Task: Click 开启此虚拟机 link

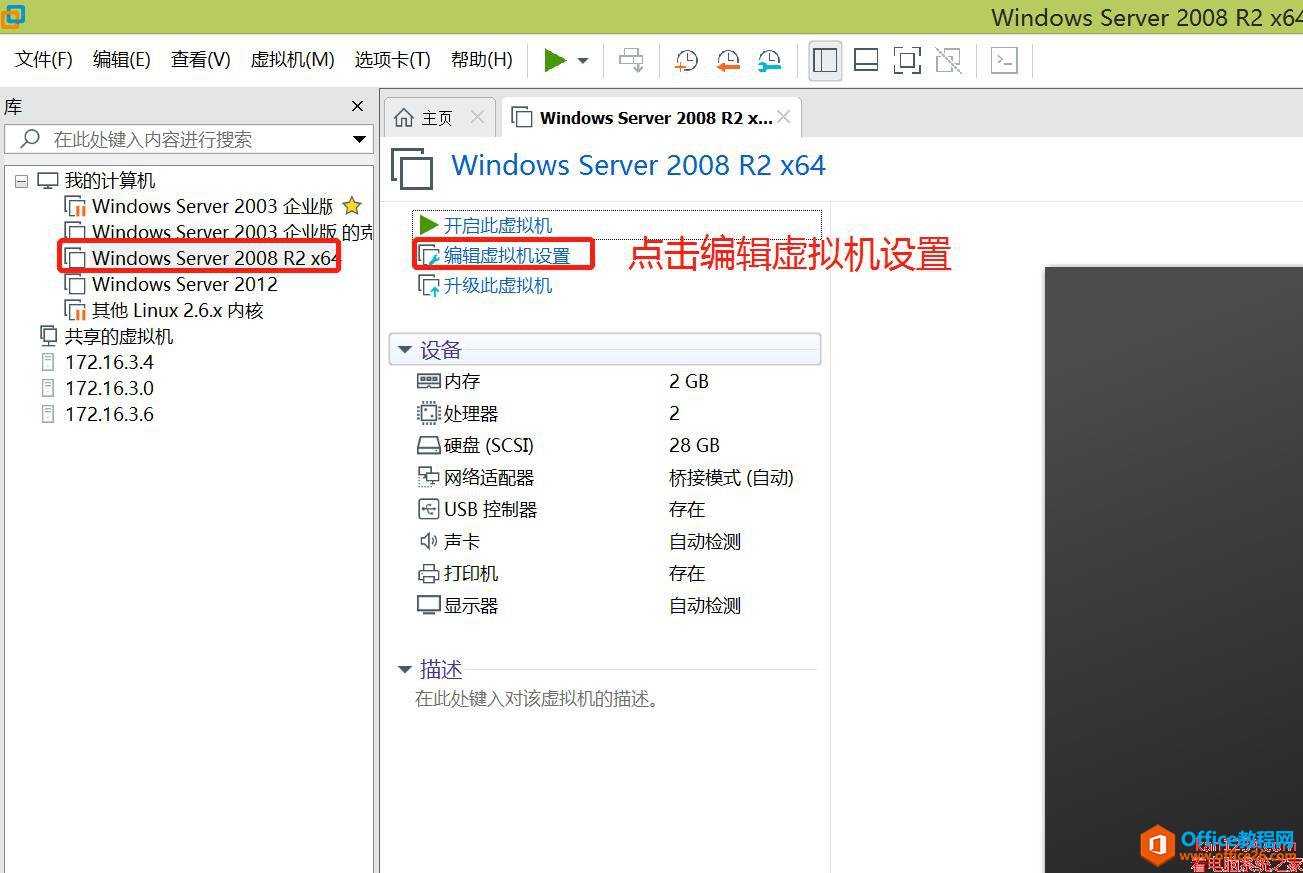Action: pyautogui.click(x=498, y=225)
